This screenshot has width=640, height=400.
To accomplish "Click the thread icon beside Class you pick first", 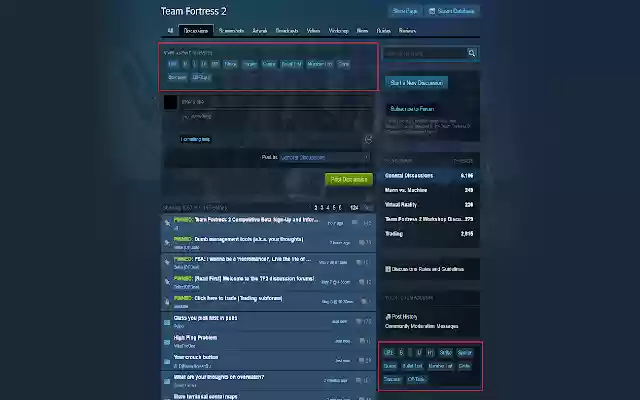I will click(x=167, y=322).
